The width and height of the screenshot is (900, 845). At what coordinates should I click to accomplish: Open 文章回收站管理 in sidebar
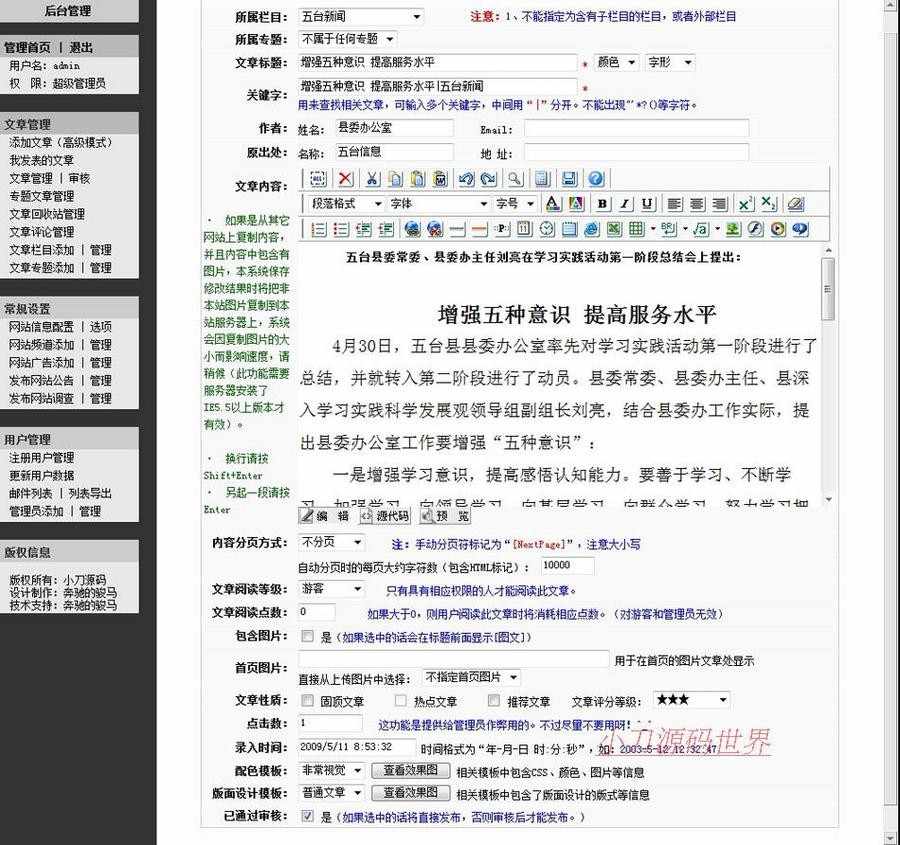pyautogui.click(x=47, y=214)
